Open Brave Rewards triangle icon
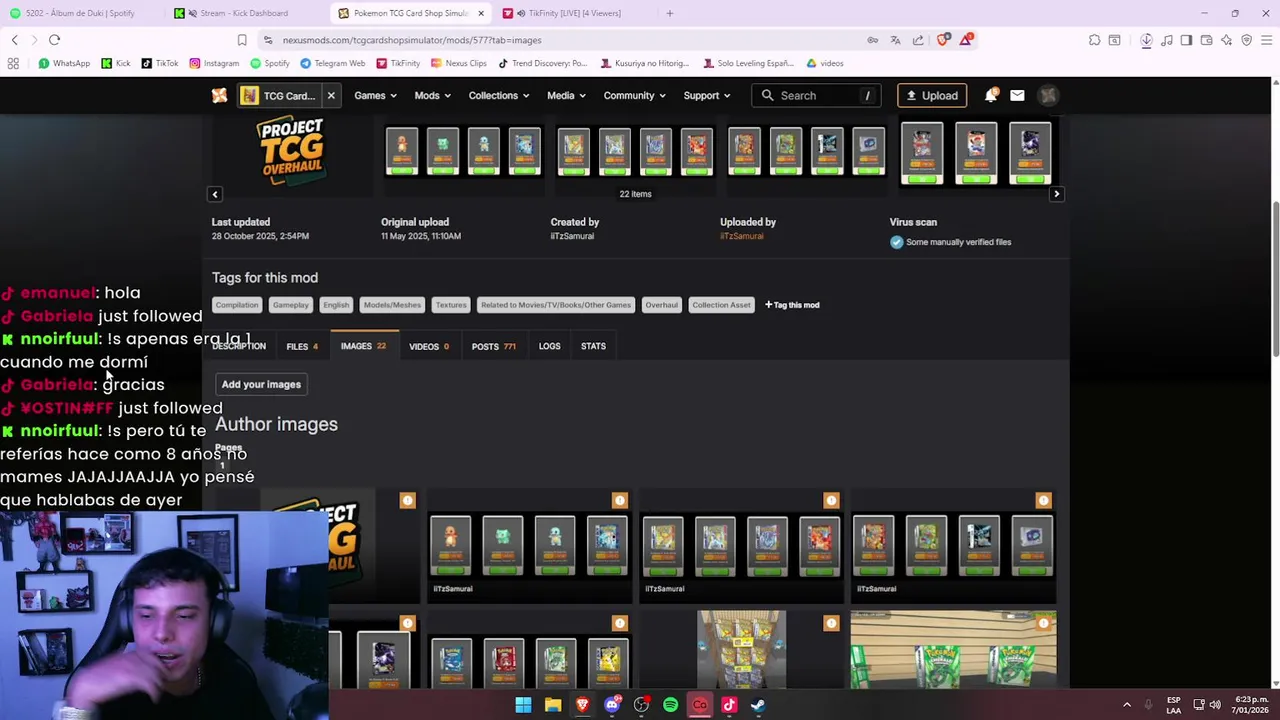 [966, 40]
